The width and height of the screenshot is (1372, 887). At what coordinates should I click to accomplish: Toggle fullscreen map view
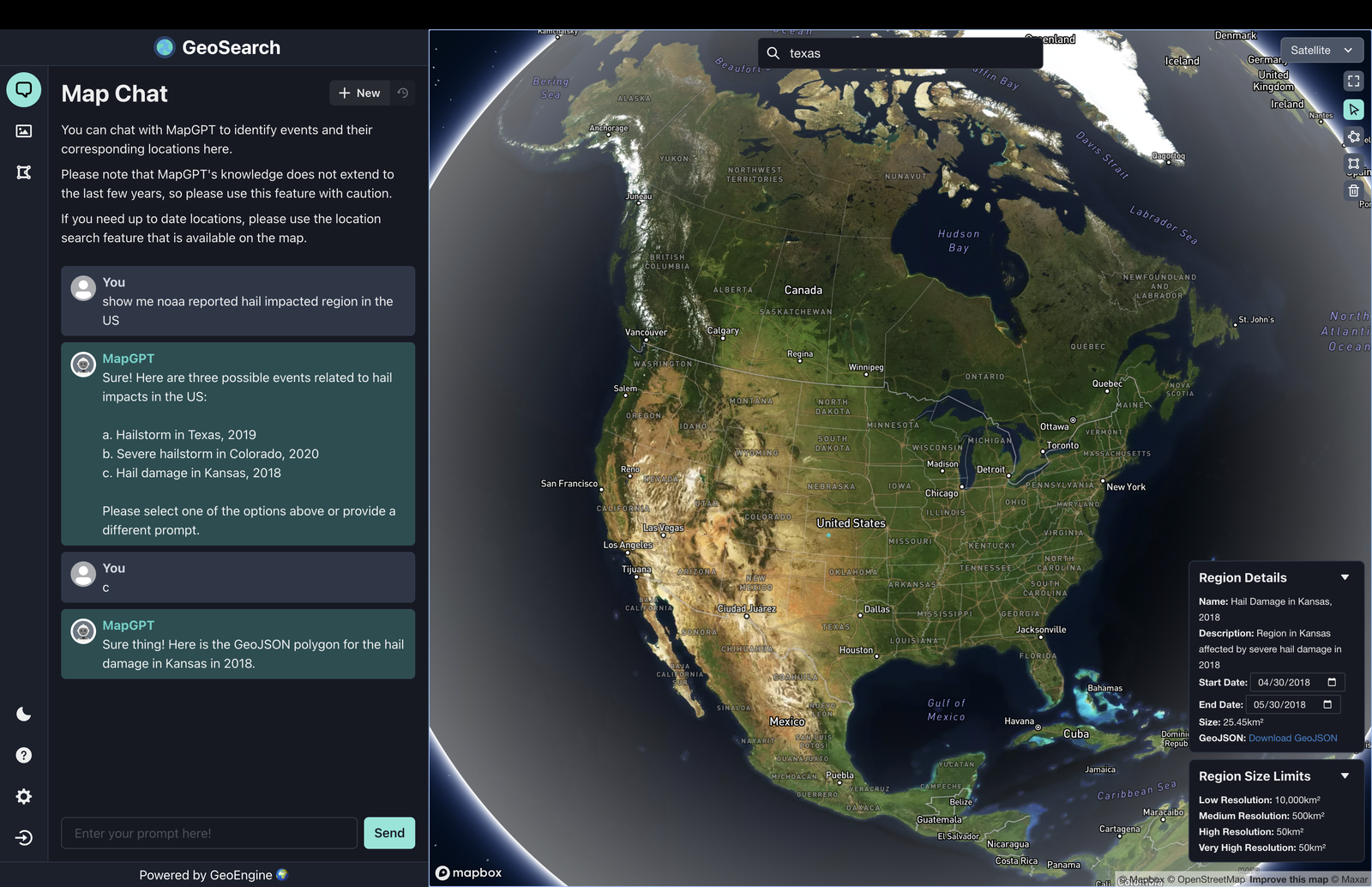click(1353, 81)
